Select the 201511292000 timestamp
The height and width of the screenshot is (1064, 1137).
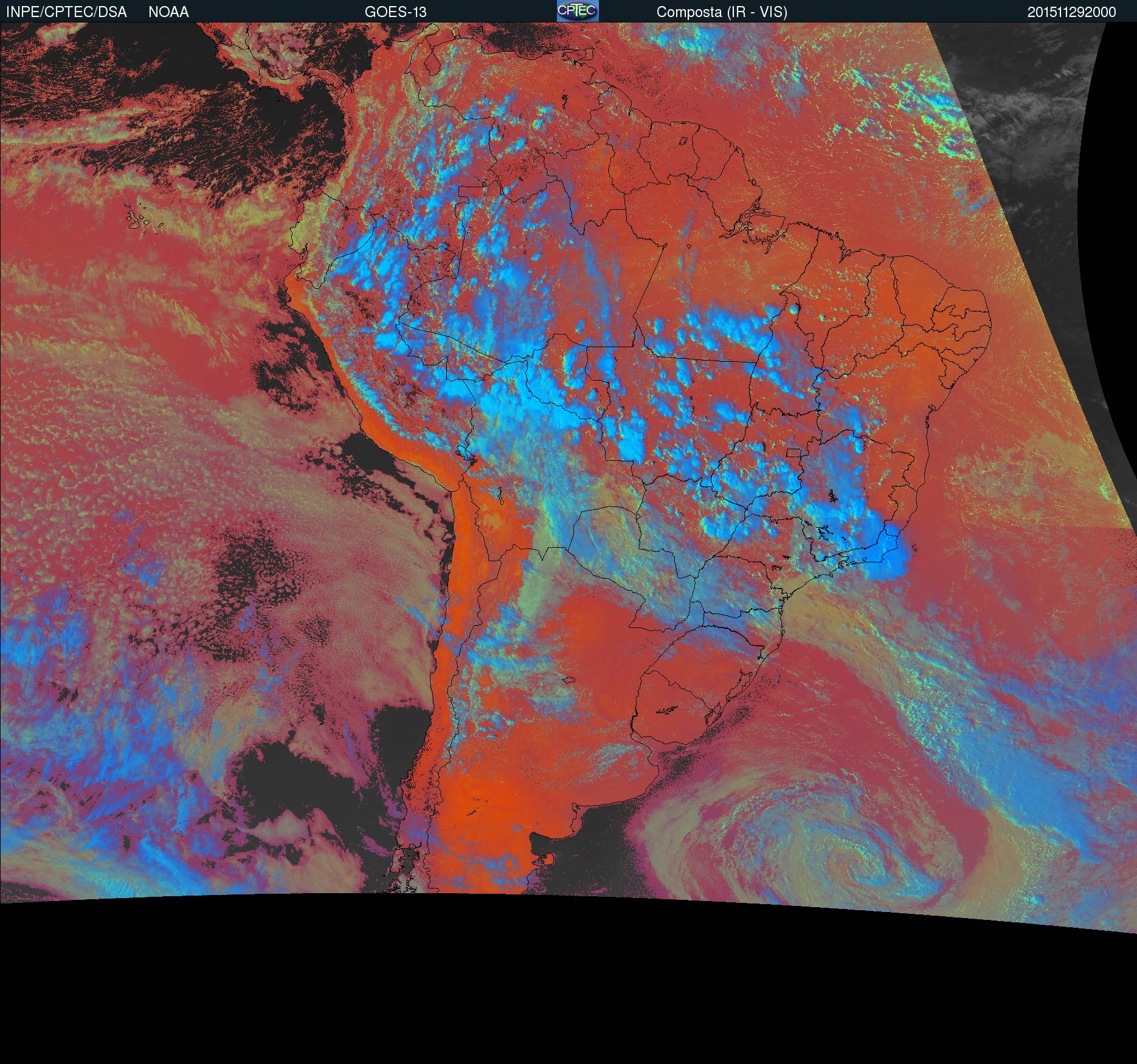click(x=1071, y=12)
